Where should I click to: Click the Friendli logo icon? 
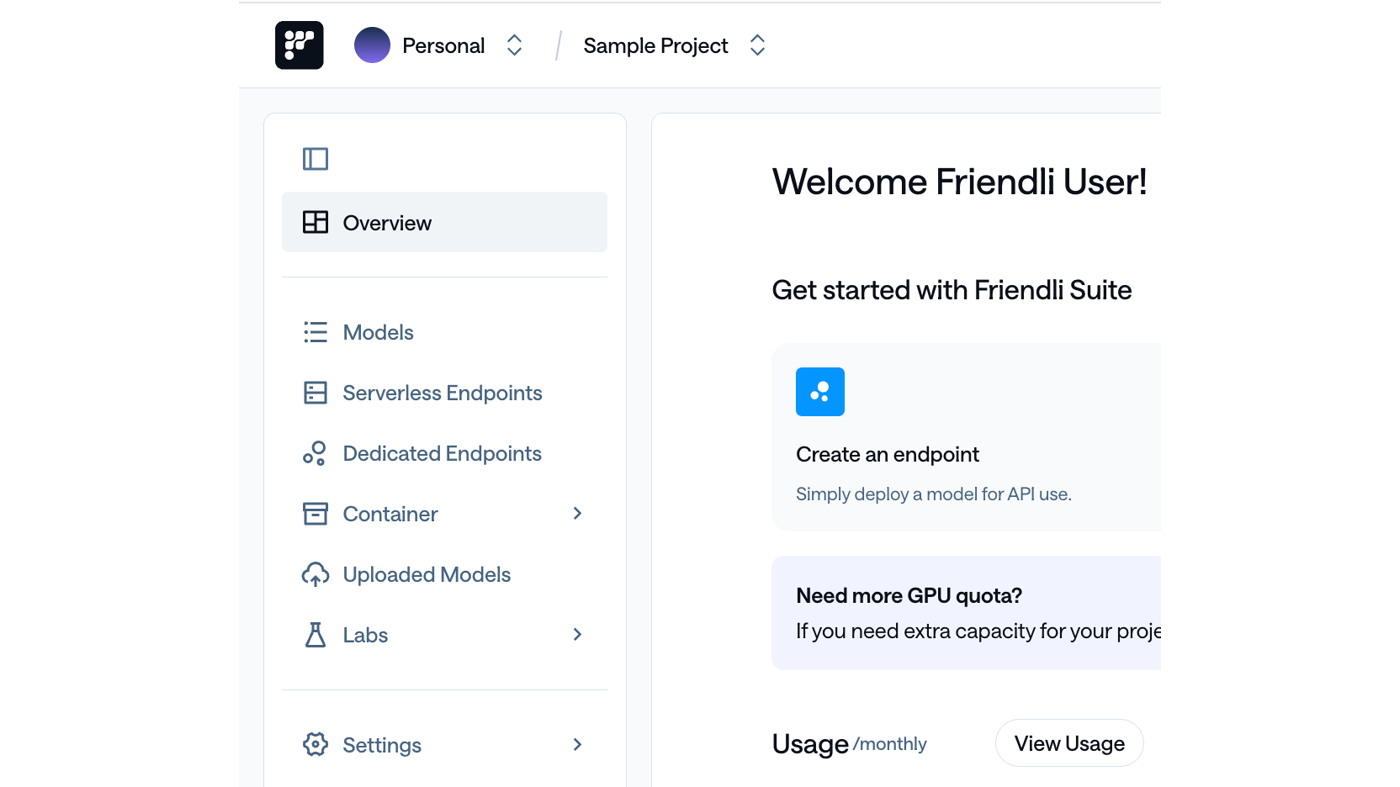tap(299, 45)
